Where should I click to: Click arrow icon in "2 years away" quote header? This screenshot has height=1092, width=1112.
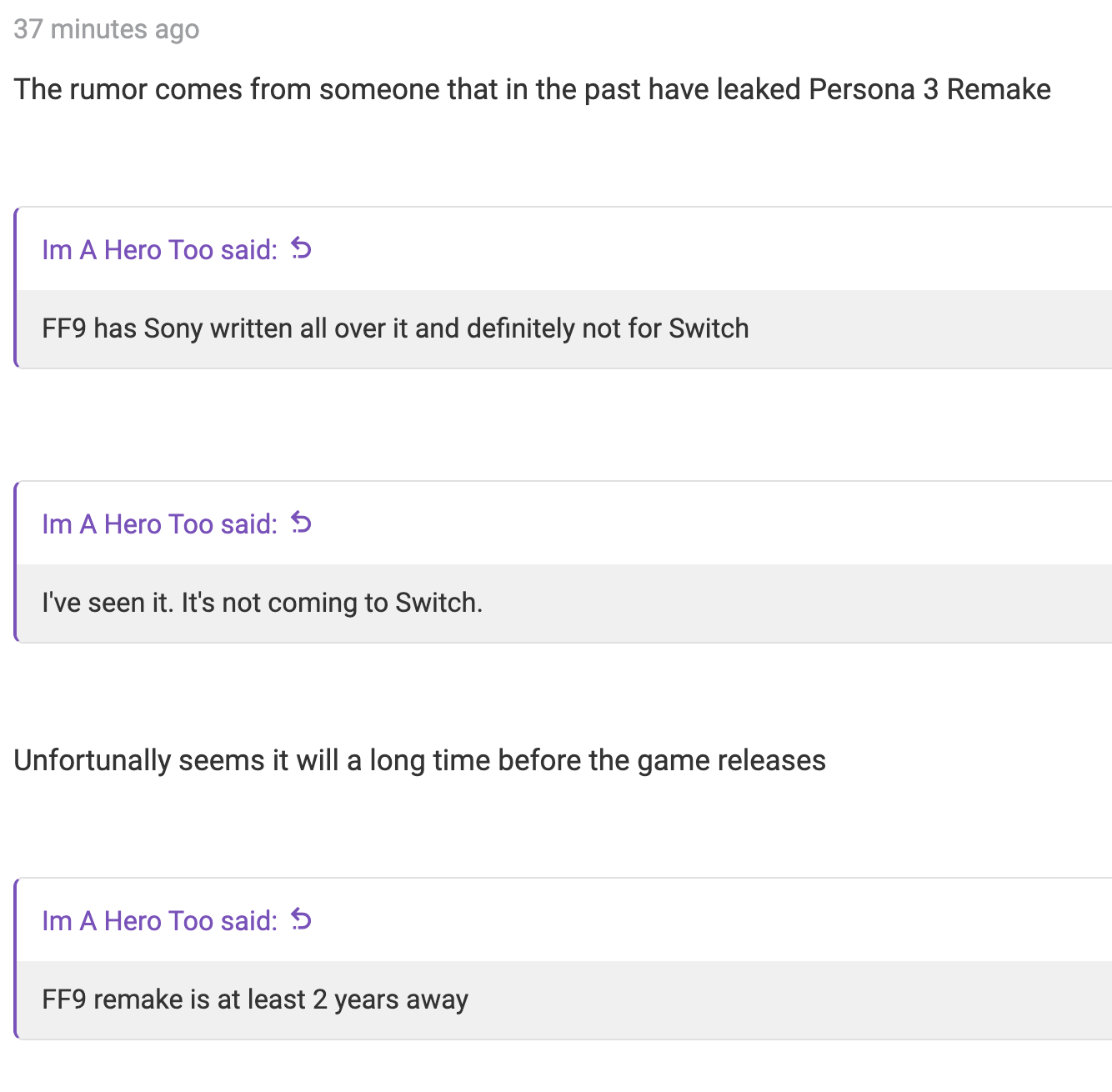click(301, 919)
